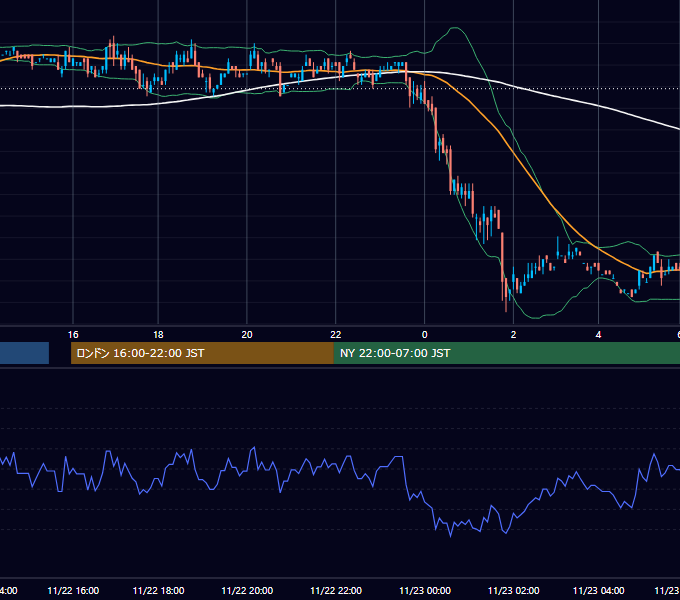Viewport: 680px width, 600px height.
Task: Click the 11/23 04:00 date label
Action: click(x=598, y=590)
